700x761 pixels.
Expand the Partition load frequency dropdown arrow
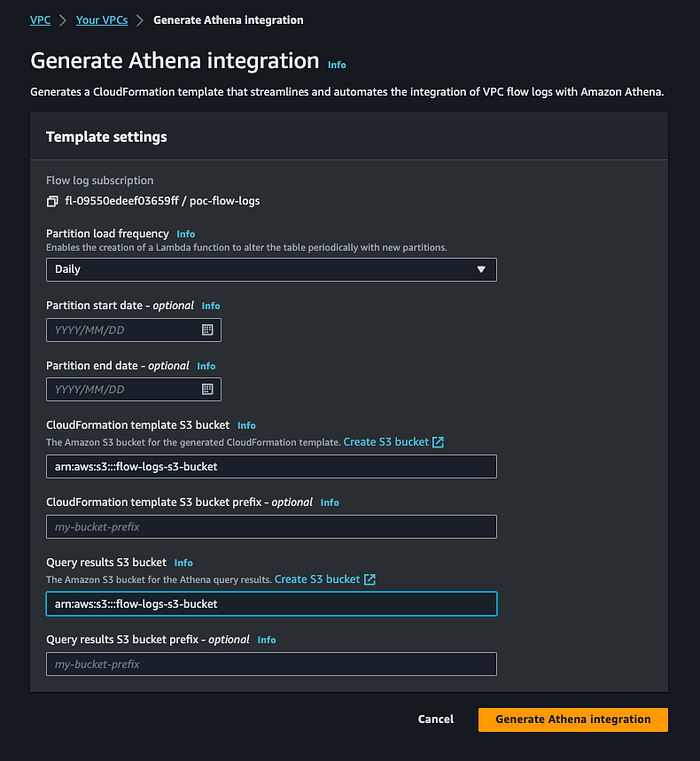(481, 269)
